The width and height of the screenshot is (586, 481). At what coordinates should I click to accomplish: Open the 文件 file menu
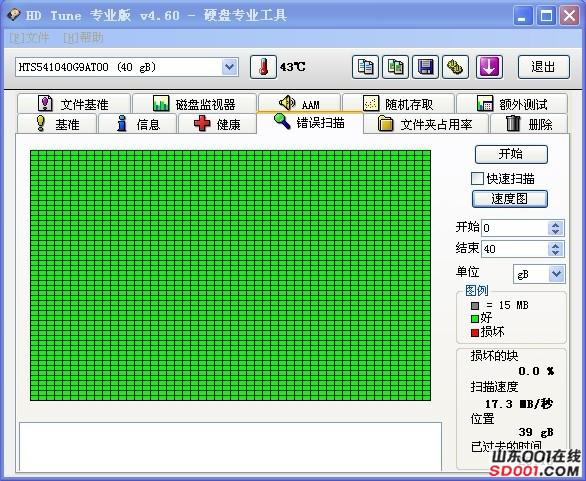point(29,37)
